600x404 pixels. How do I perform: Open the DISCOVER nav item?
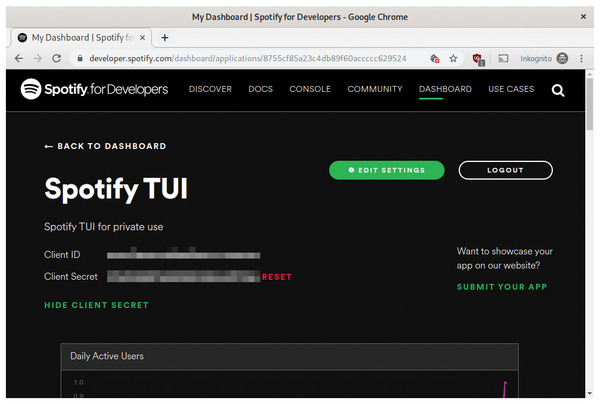pyautogui.click(x=210, y=89)
